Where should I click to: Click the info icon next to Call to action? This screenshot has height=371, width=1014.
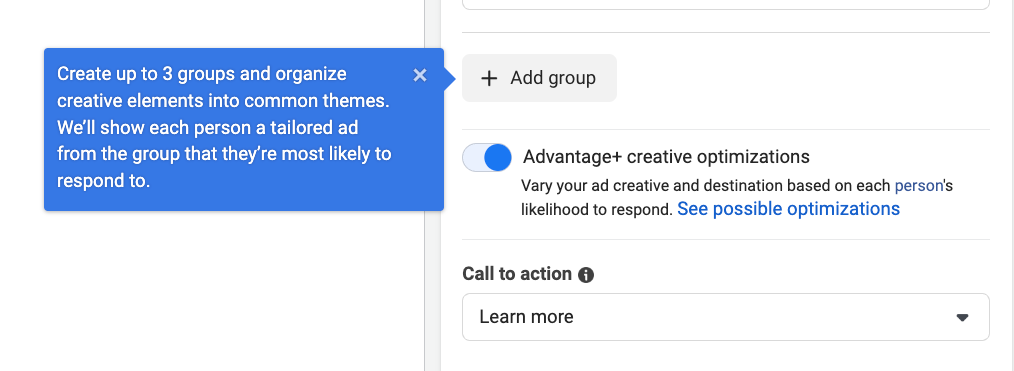click(586, 275)
